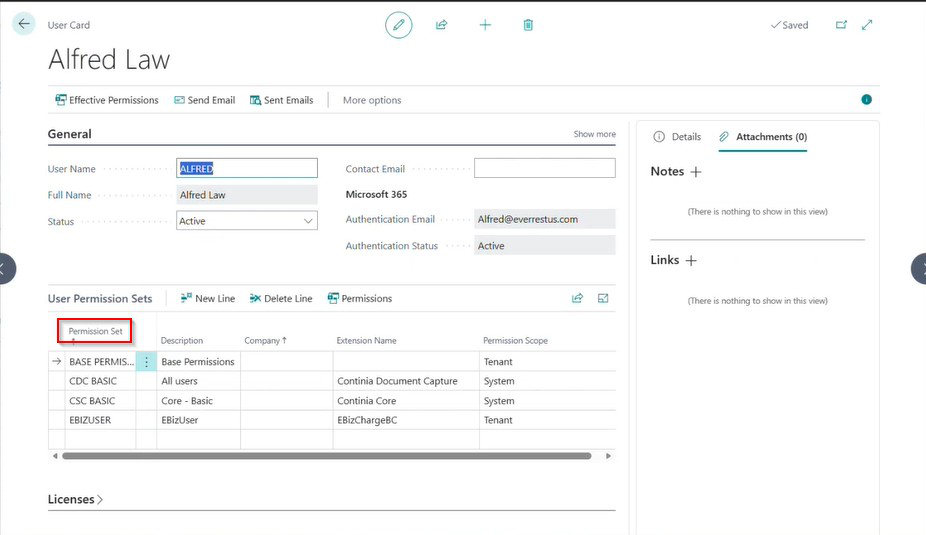Viewport: 926px width, 535px height.
Task: Open row options for BASE PERMIS line
Action: pos(146,361)
